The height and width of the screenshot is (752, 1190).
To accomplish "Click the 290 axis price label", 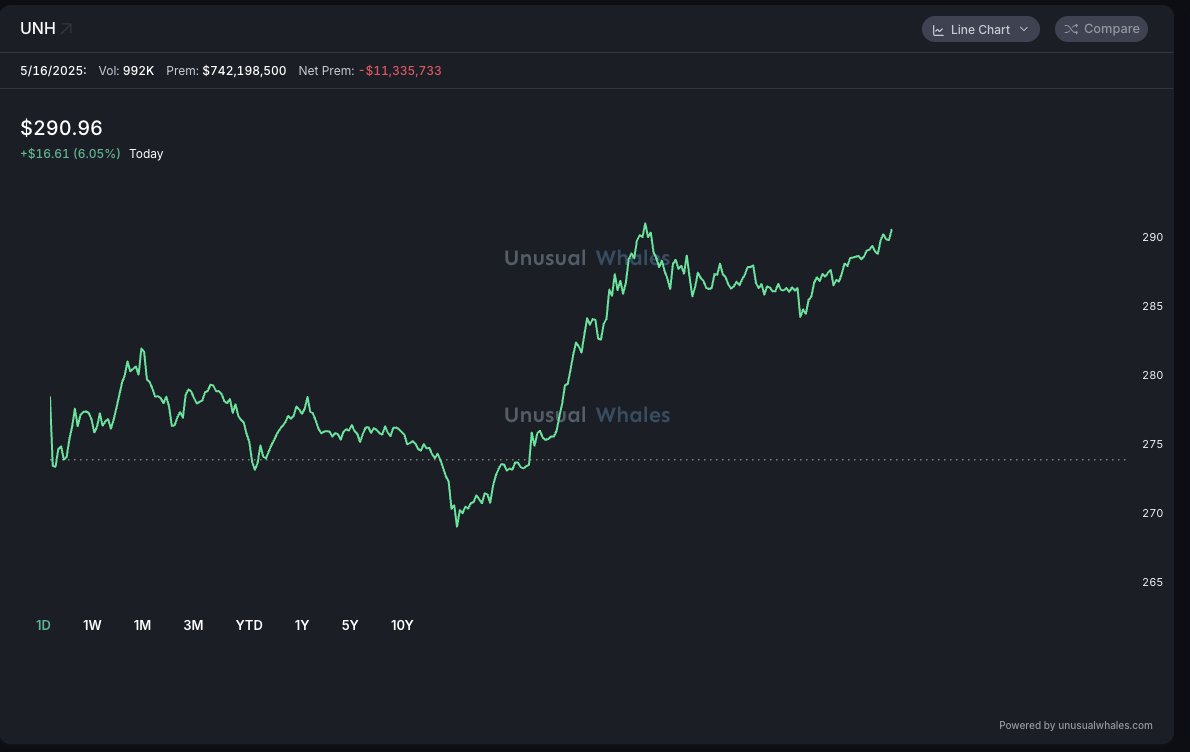I will coord(1152,238).
